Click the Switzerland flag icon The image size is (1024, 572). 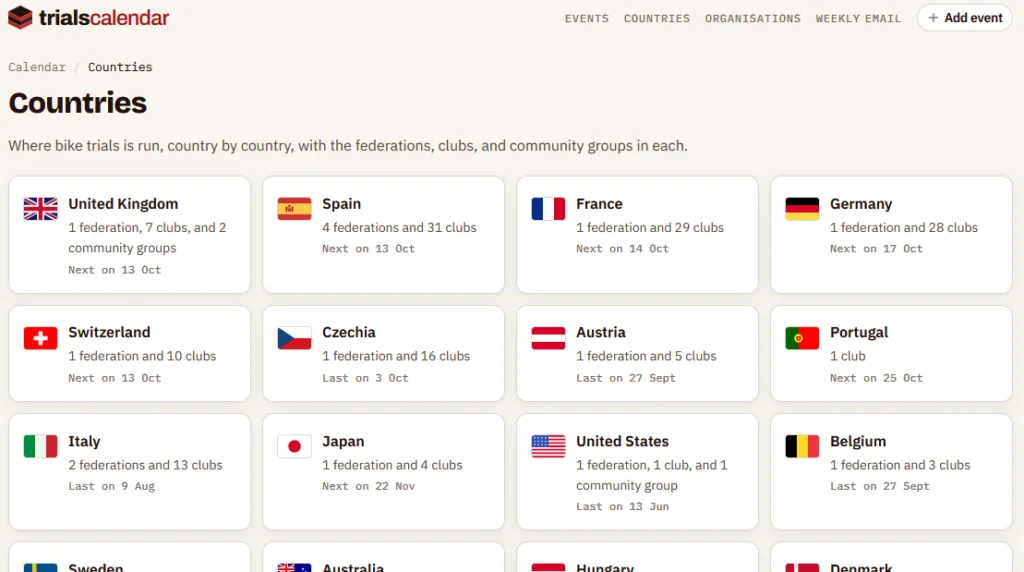[40, 338]
